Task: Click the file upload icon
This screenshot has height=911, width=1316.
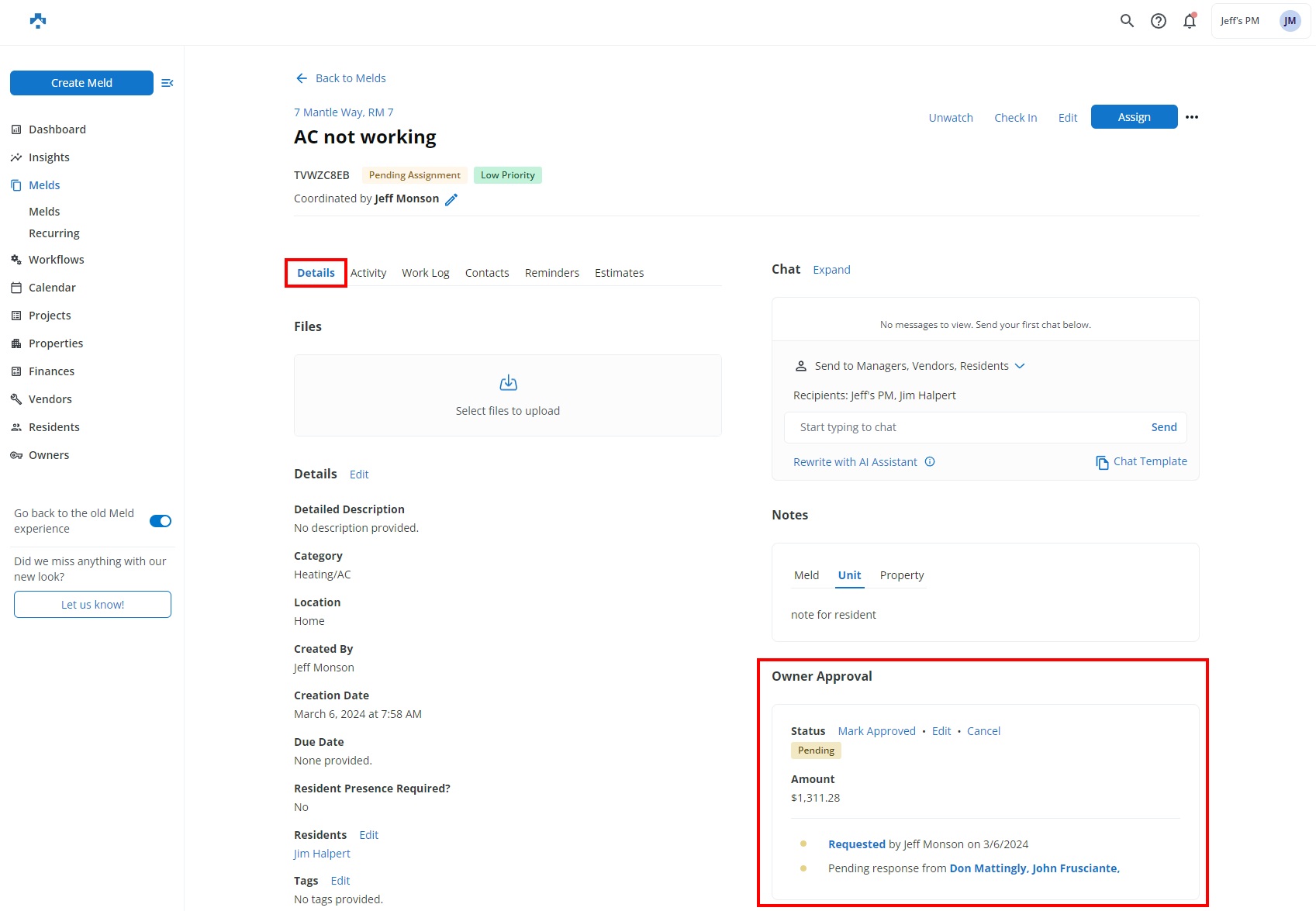Action: tap(508, 383)
